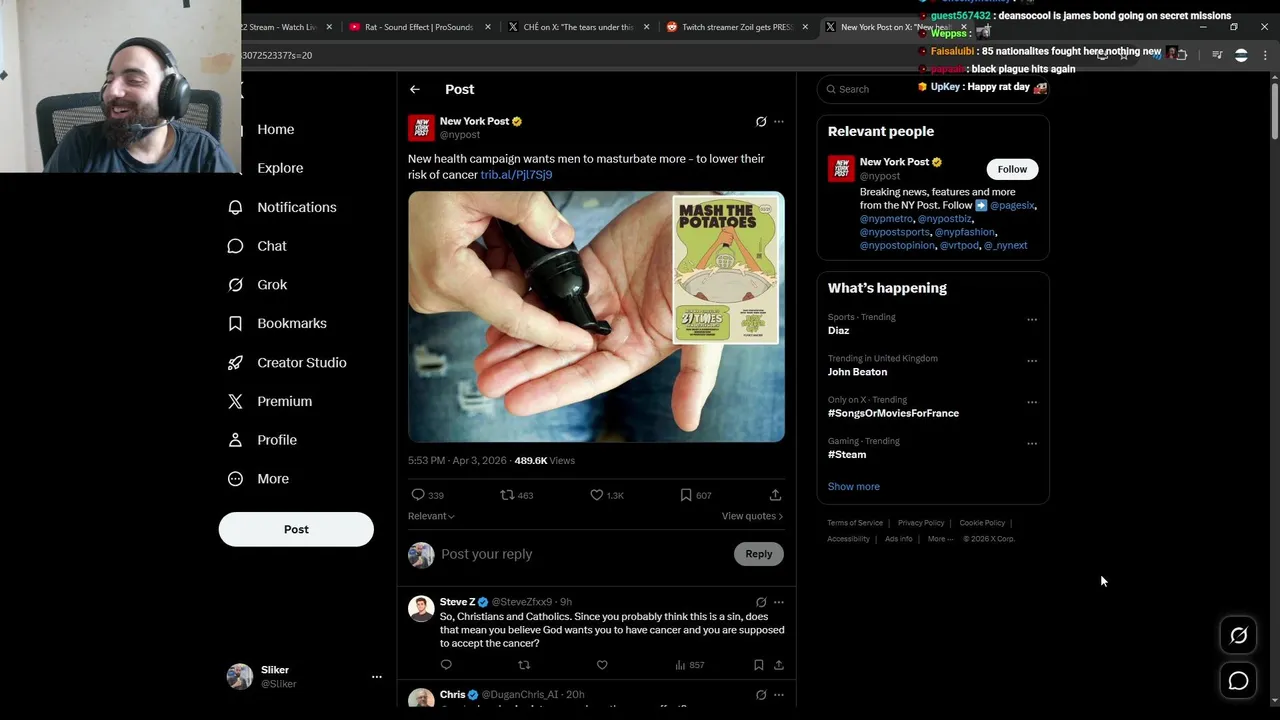Switch to the CHÉ on X browser tab
The width and height of the screenshot is (1280, 720).
pos(578,27)
